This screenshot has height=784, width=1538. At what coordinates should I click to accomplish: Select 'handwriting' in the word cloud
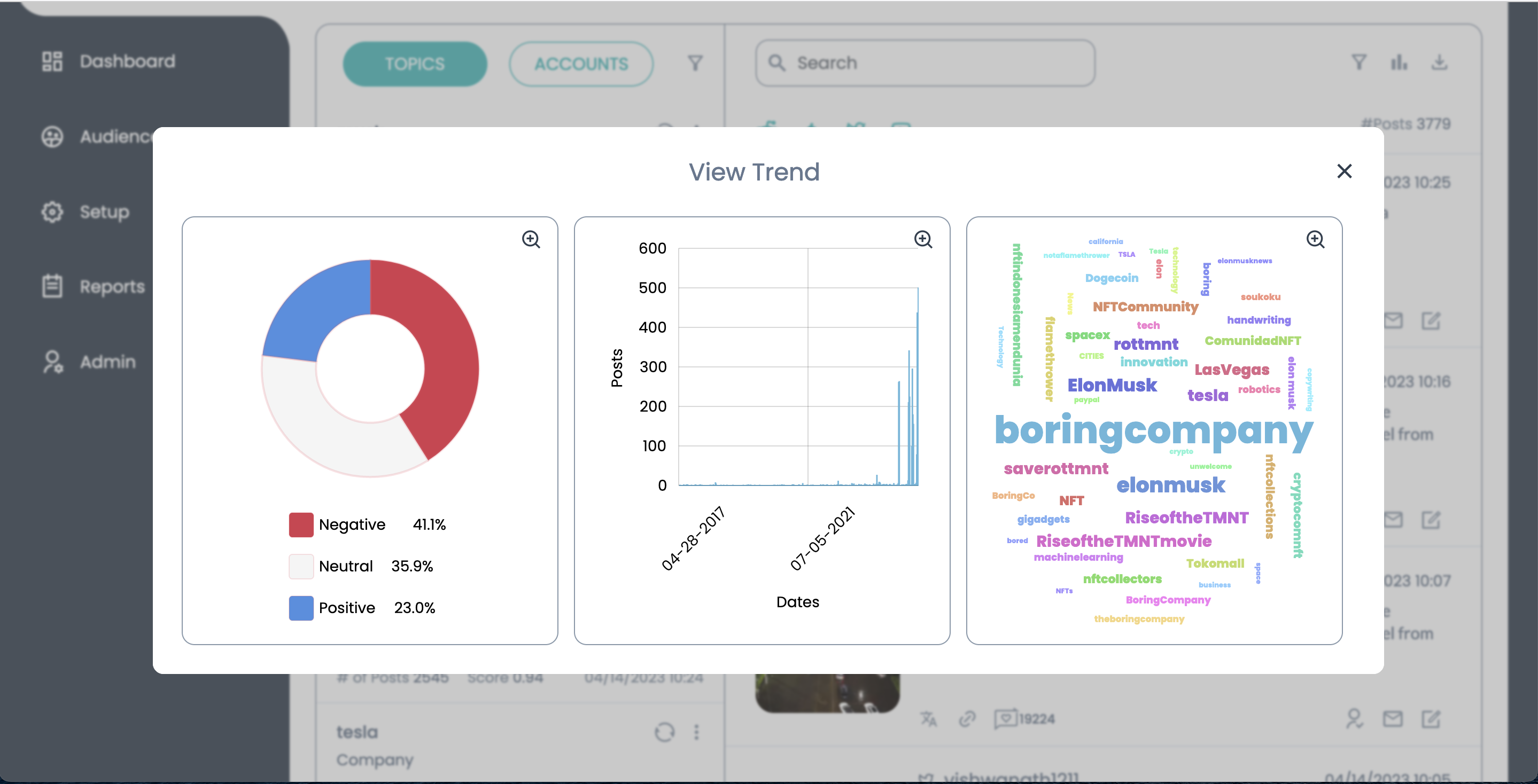[1259, 320]
